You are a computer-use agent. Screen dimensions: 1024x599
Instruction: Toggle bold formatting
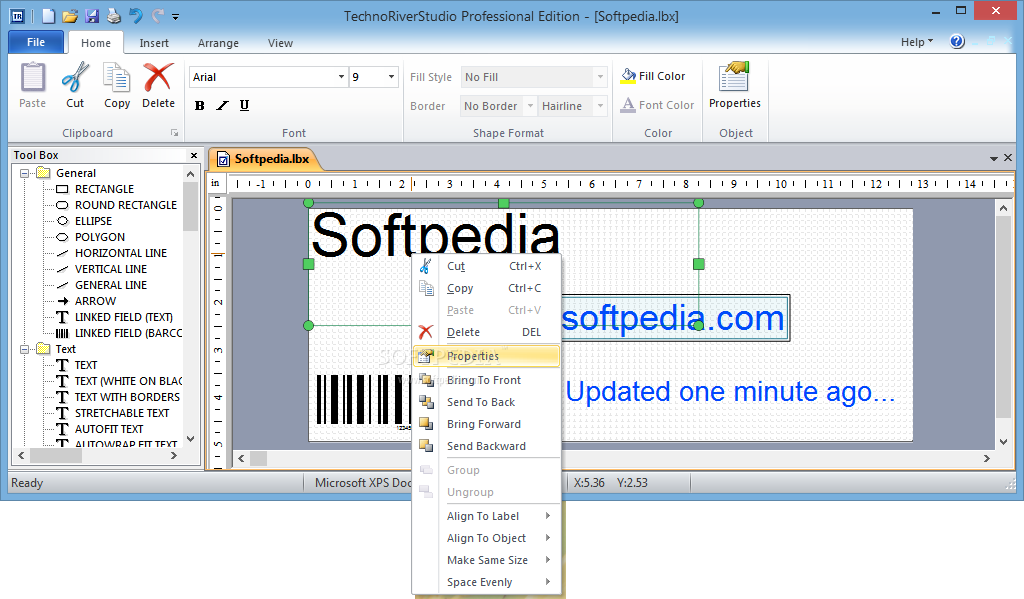coord(200,105)
